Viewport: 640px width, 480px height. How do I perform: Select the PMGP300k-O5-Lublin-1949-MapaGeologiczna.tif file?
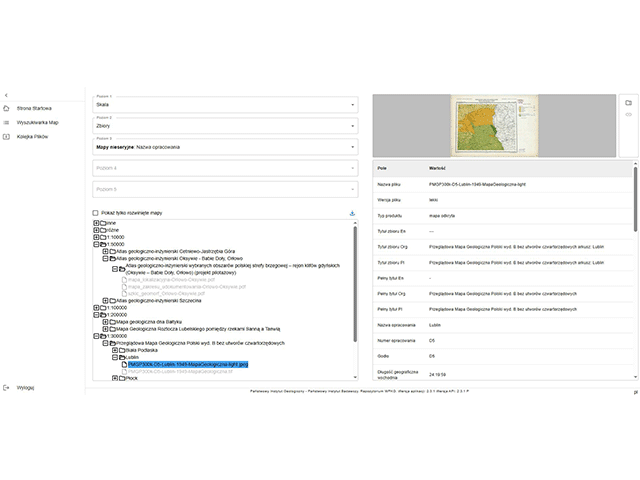[180, 371]
